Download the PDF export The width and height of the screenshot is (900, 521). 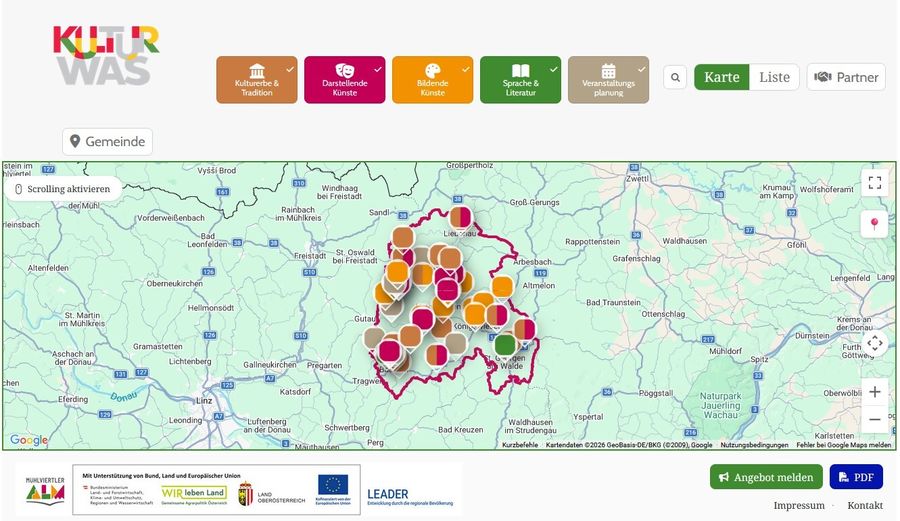point(855,477)
